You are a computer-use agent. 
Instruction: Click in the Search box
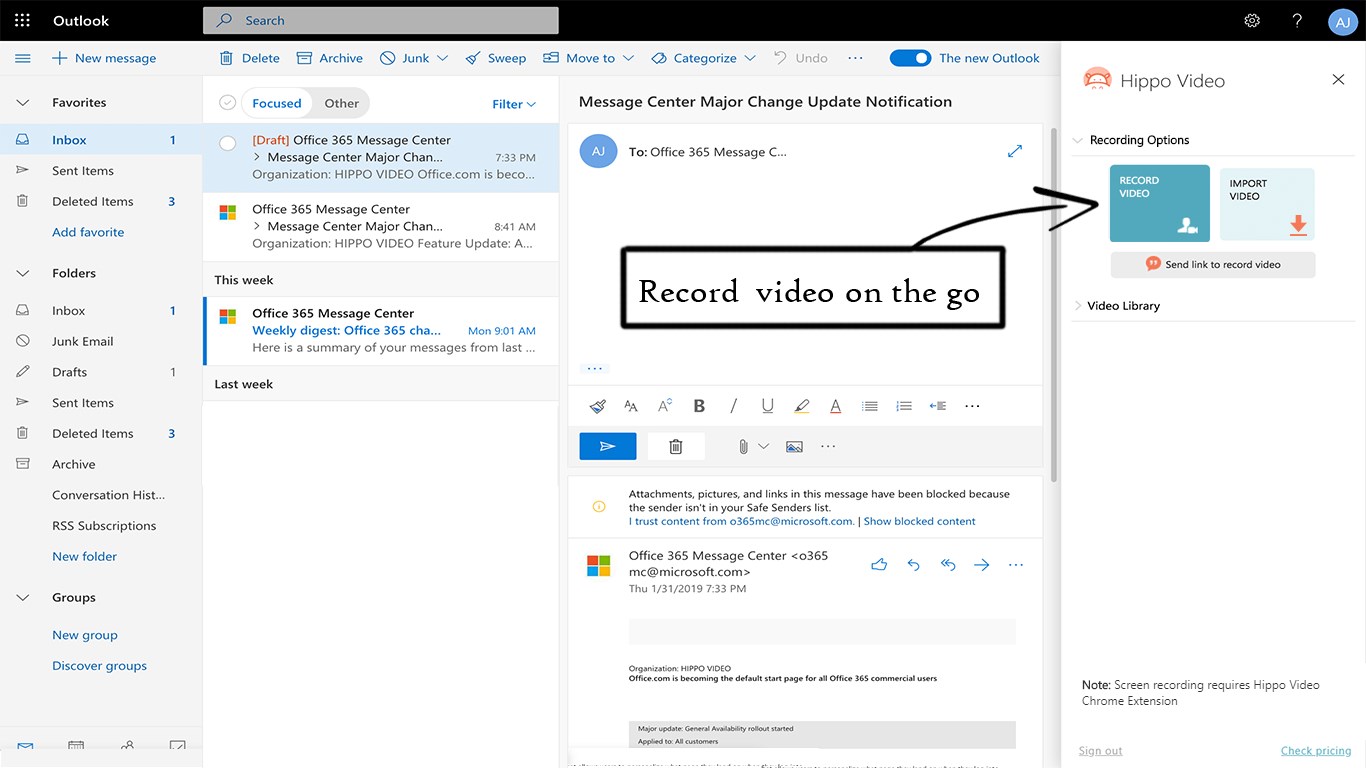[381, 20]
